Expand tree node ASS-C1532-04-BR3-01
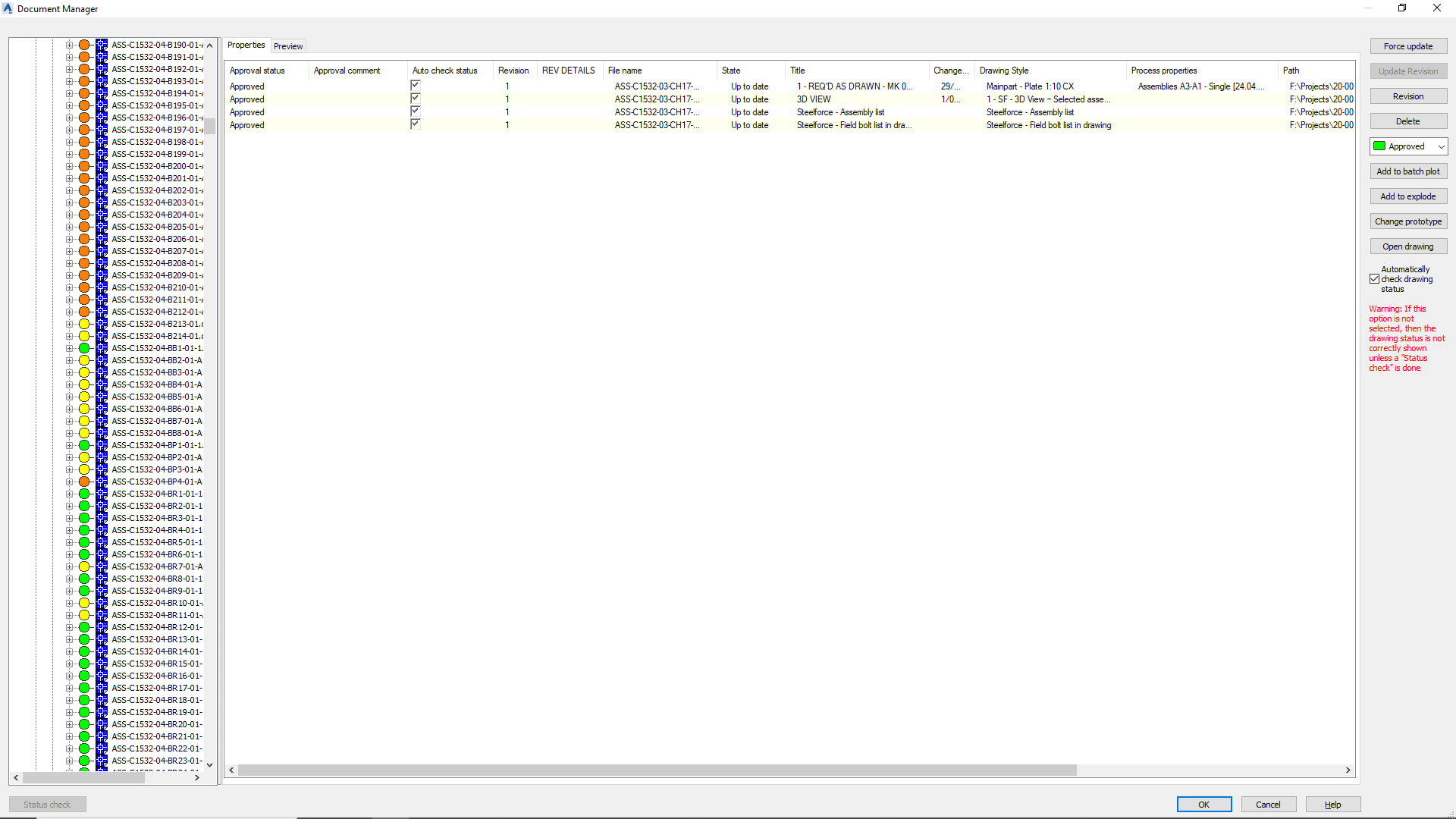The width and height of the screenshot is (1456, 819). point(69,518)
